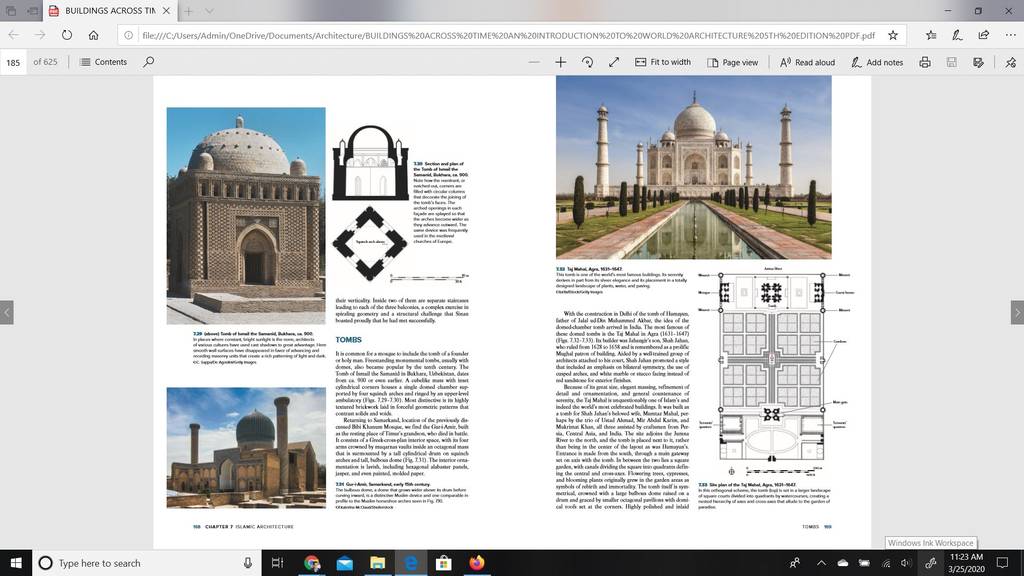Start Read aloud
This screenshot has height=576, width=1024.
807,62
